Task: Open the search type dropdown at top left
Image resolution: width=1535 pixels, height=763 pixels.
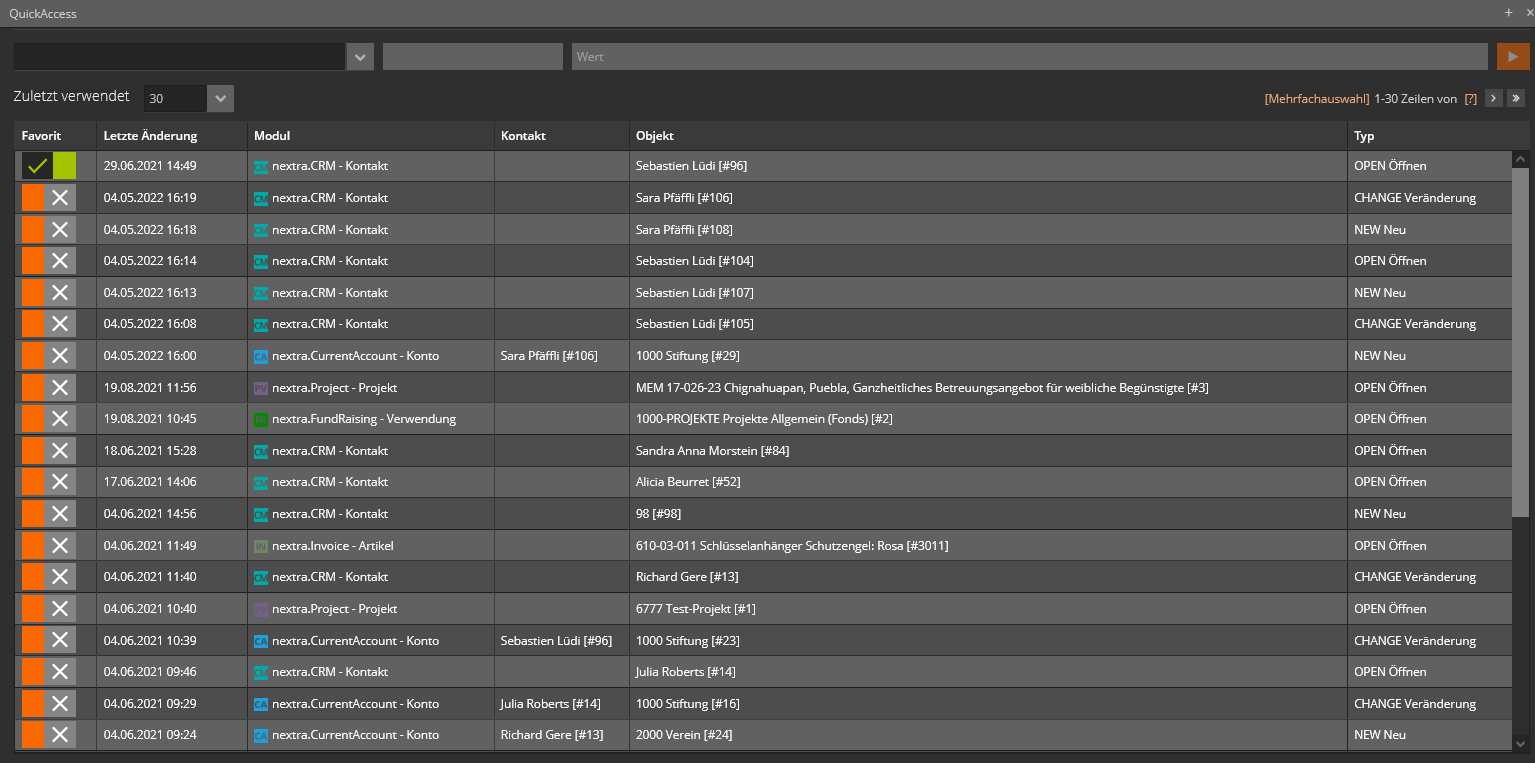Action: point(359,56)
